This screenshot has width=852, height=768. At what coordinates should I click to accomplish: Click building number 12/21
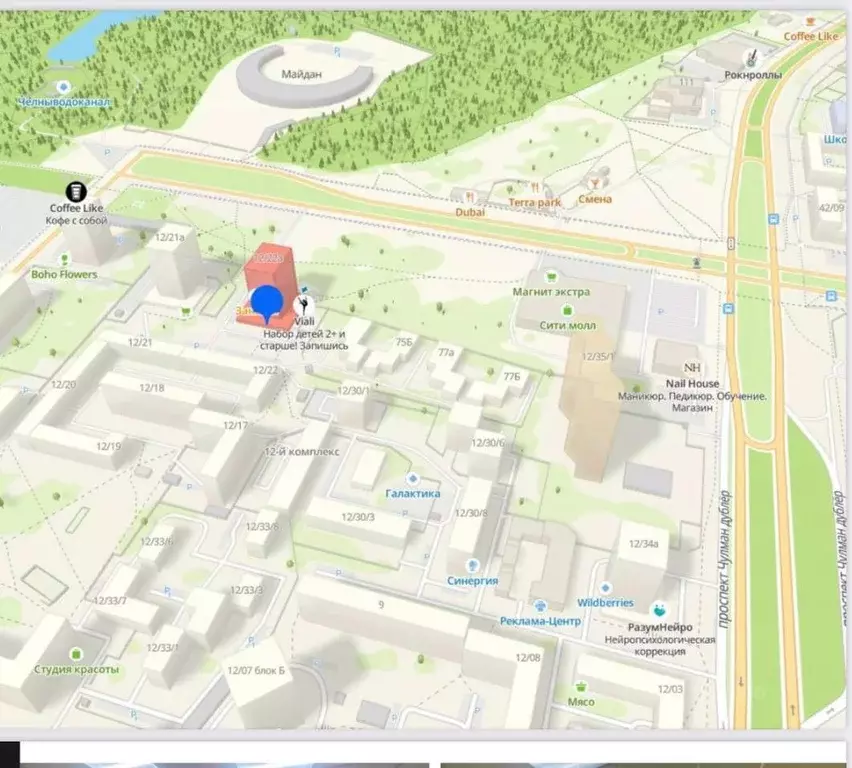140,342
